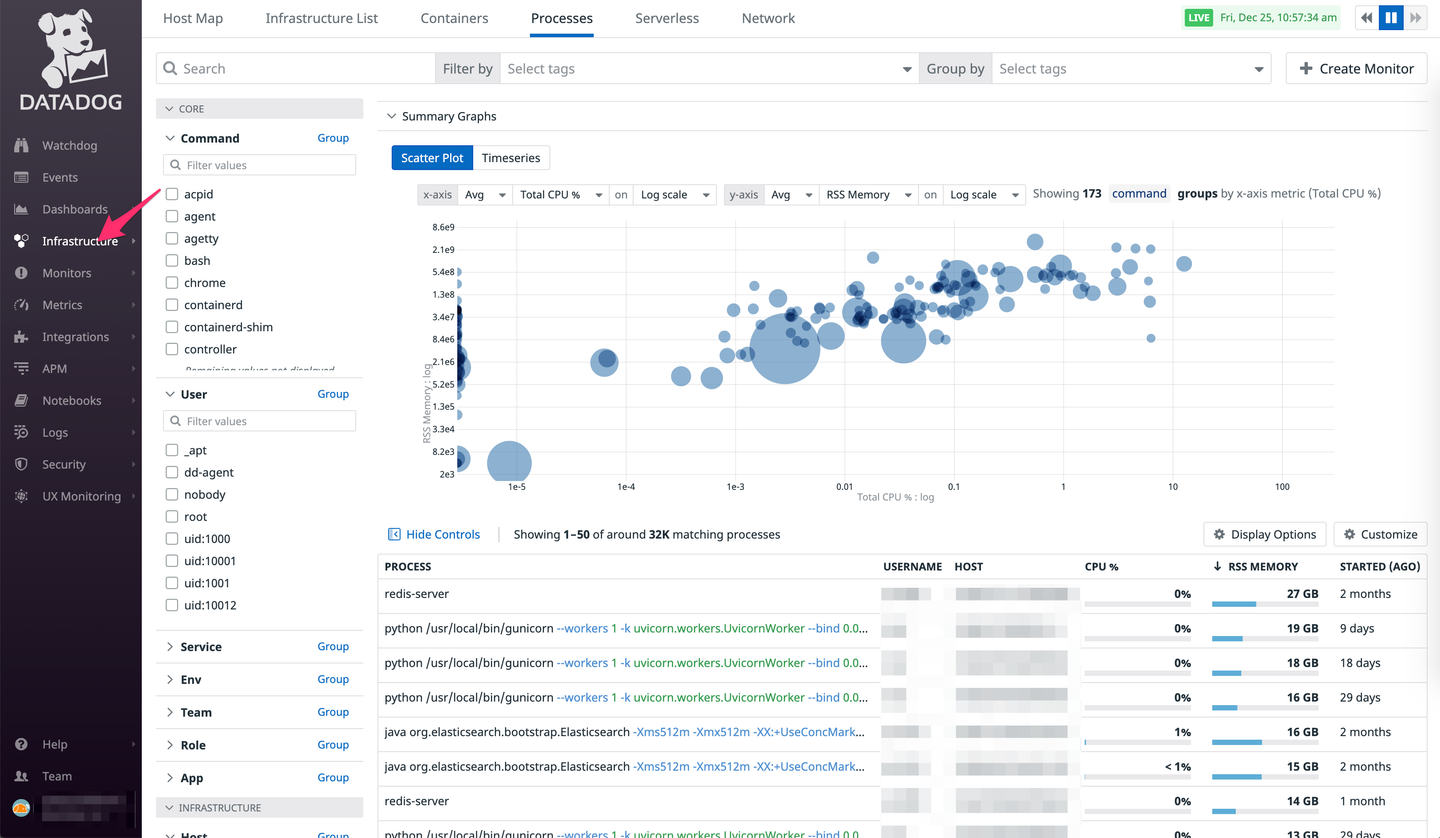This screenshot has height=838, width=1440.
Task: Check the chrome command checkbox
Action: [172, 283]
